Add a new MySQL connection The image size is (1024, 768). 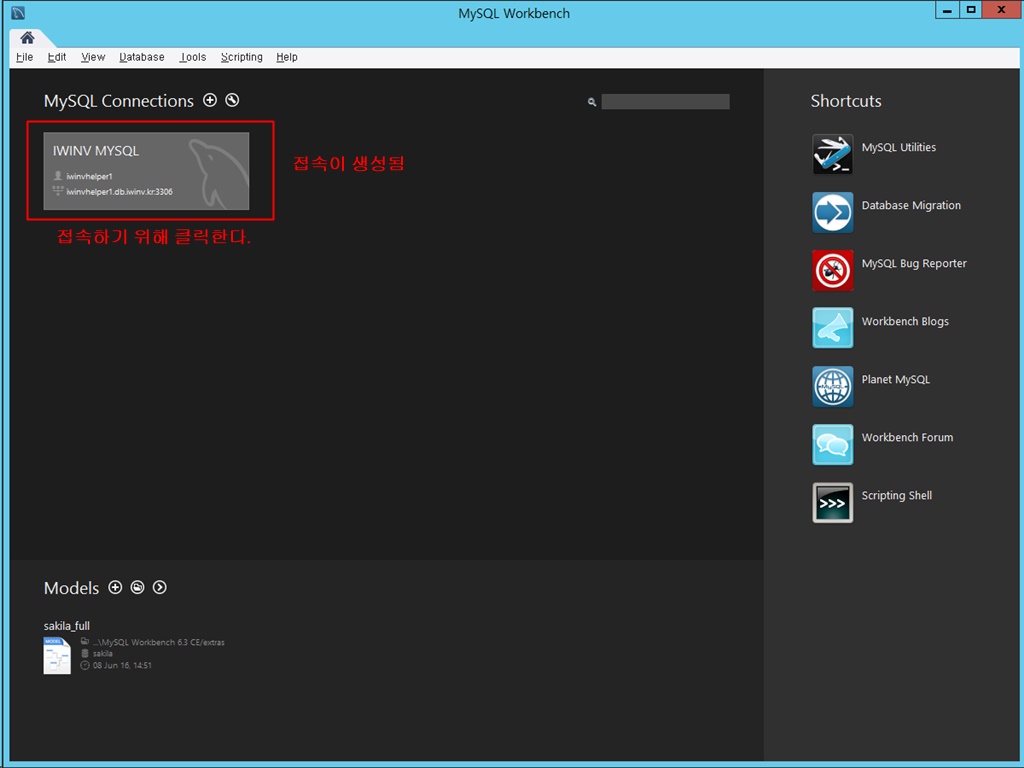click(210, 100)
